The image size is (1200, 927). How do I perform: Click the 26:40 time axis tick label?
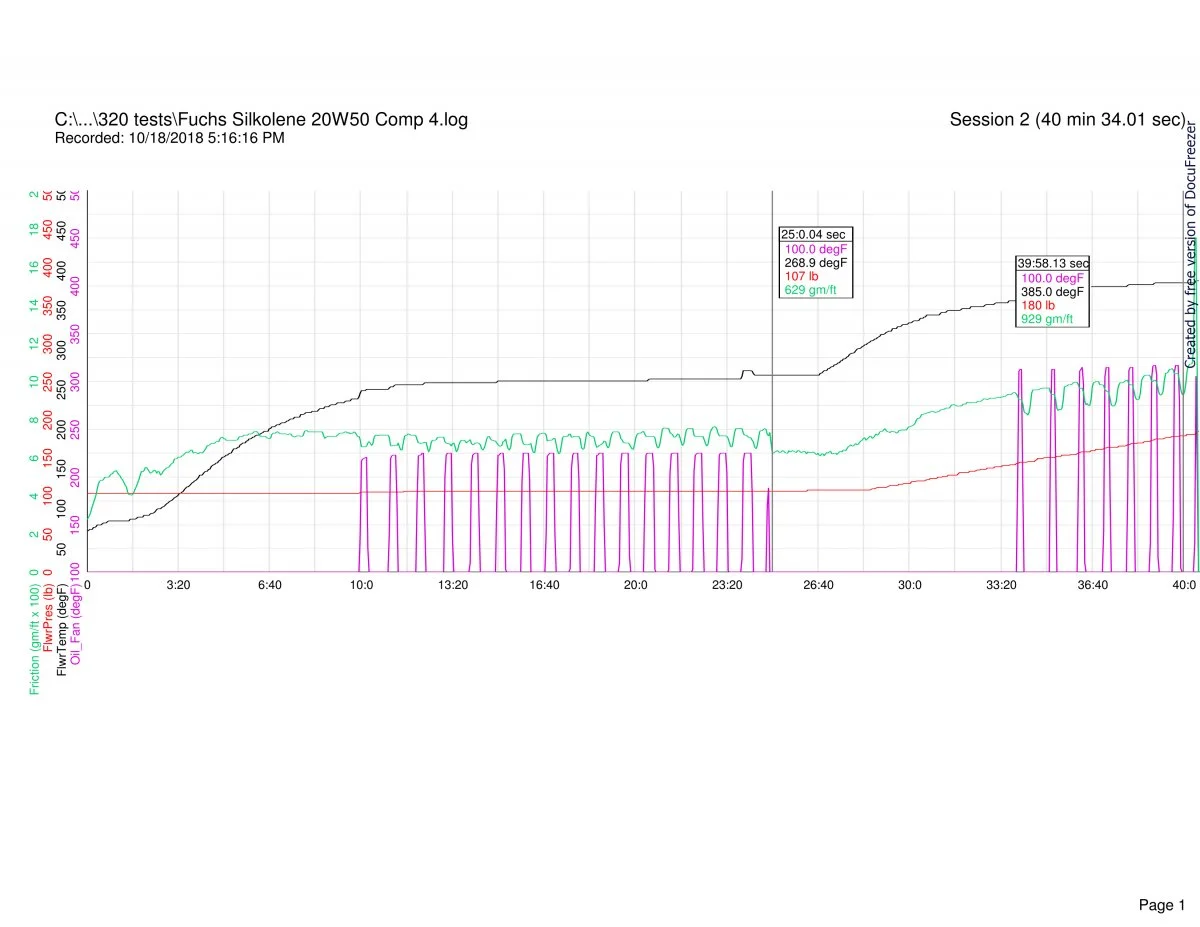tap(818, 585)
